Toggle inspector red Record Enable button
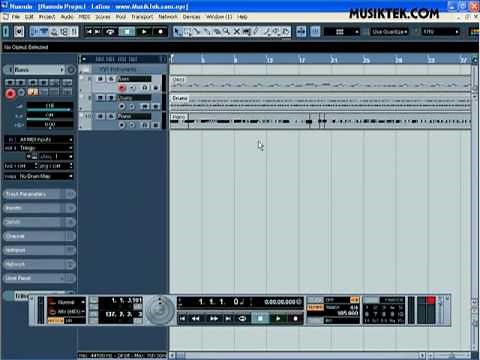This screenshot has width=480, height=360. pos(10,94)
